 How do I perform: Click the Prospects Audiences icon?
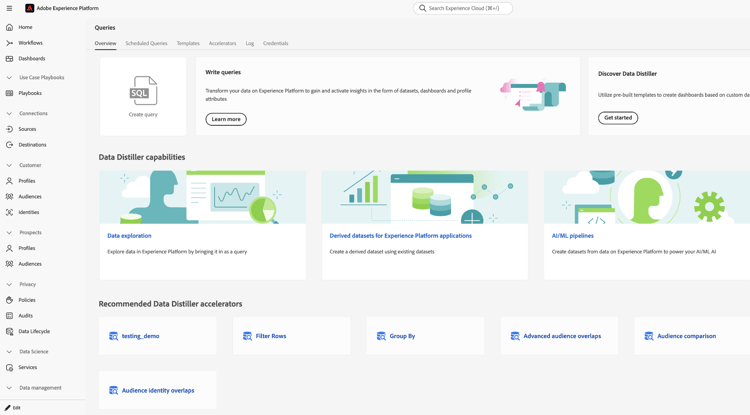[9, 264]
